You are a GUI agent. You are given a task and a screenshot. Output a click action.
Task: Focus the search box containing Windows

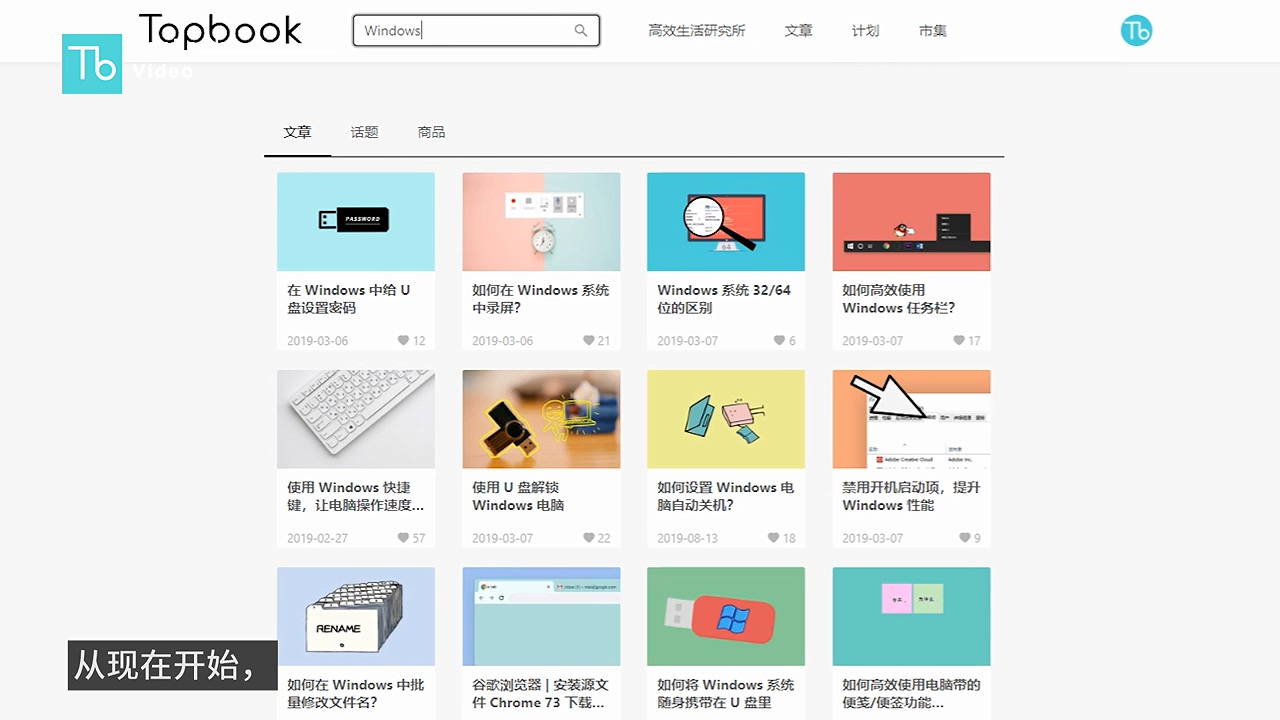476,31
